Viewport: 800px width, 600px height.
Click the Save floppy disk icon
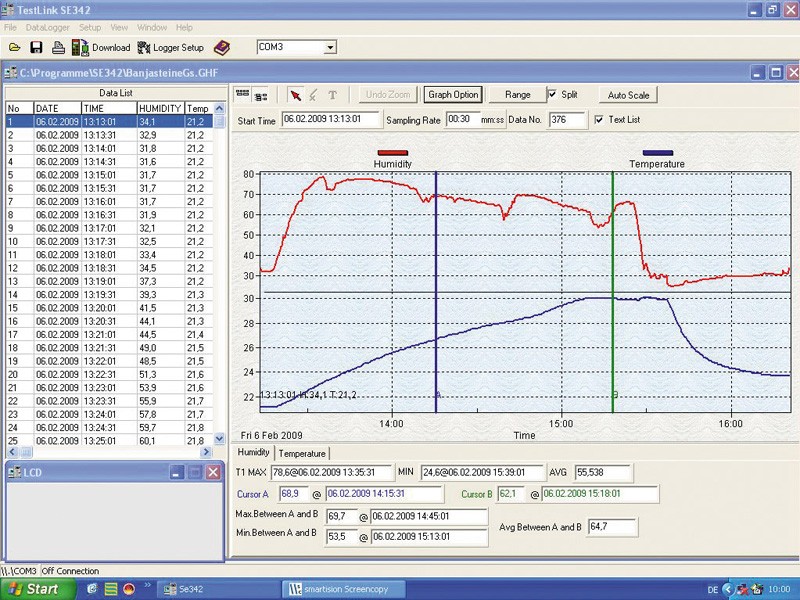pyautogui.click(x=36, y=47)
